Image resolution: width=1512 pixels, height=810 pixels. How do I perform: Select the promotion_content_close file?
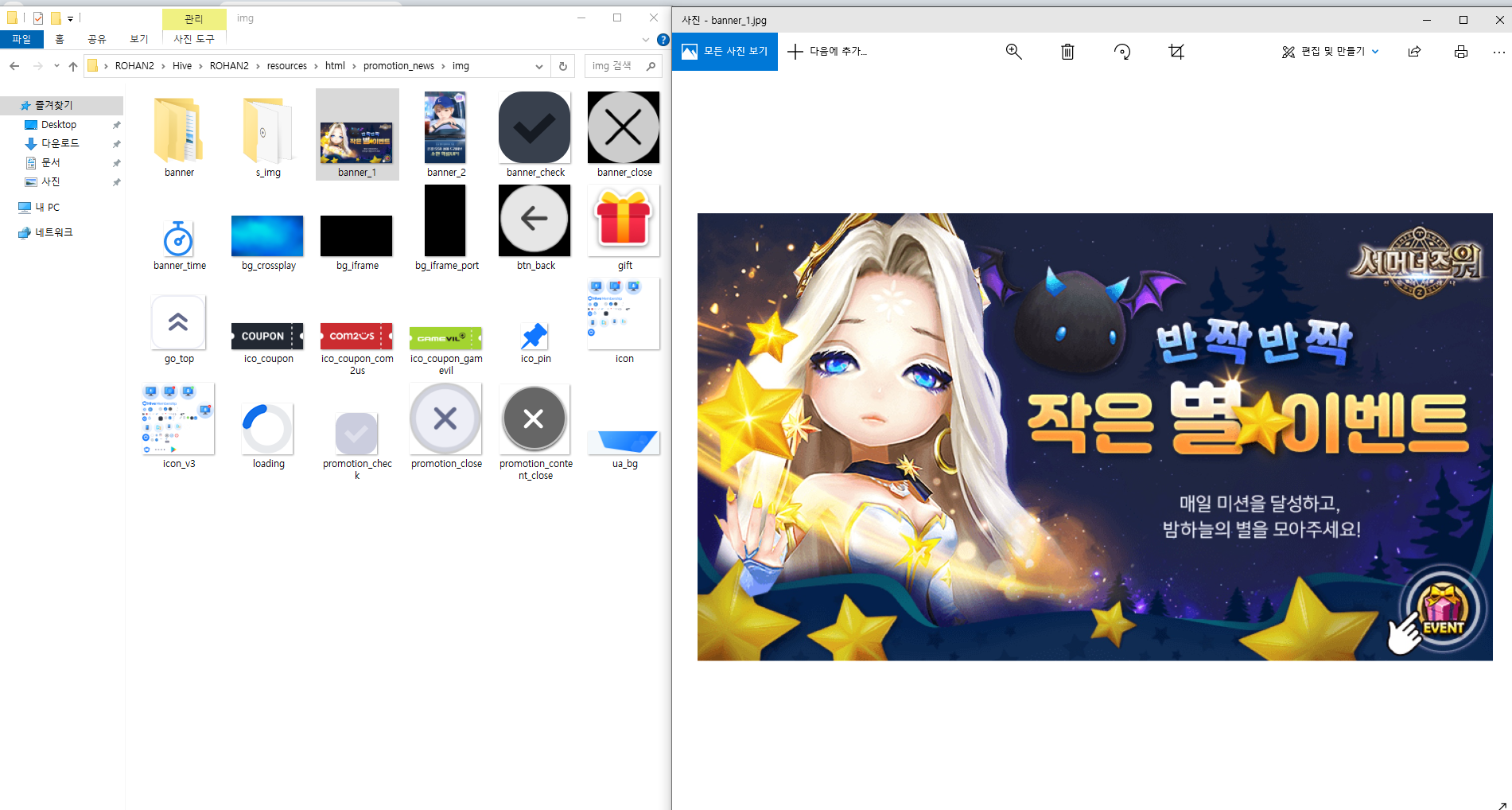535,432
